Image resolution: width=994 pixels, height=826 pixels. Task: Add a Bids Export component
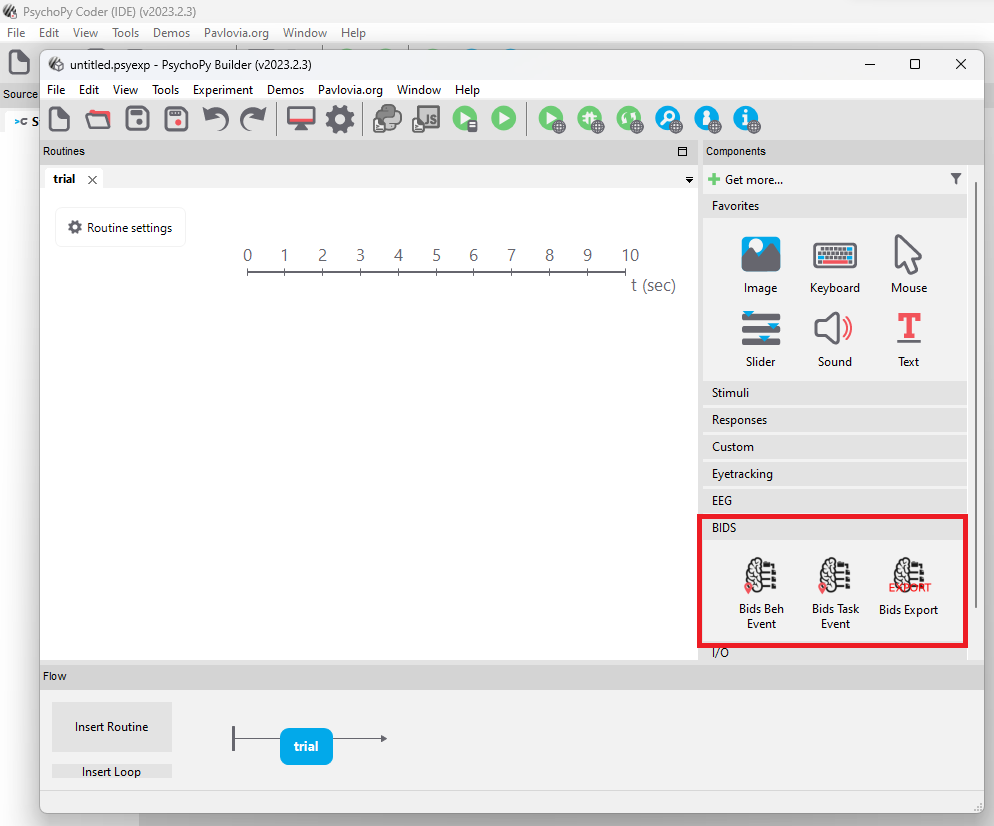908,587
